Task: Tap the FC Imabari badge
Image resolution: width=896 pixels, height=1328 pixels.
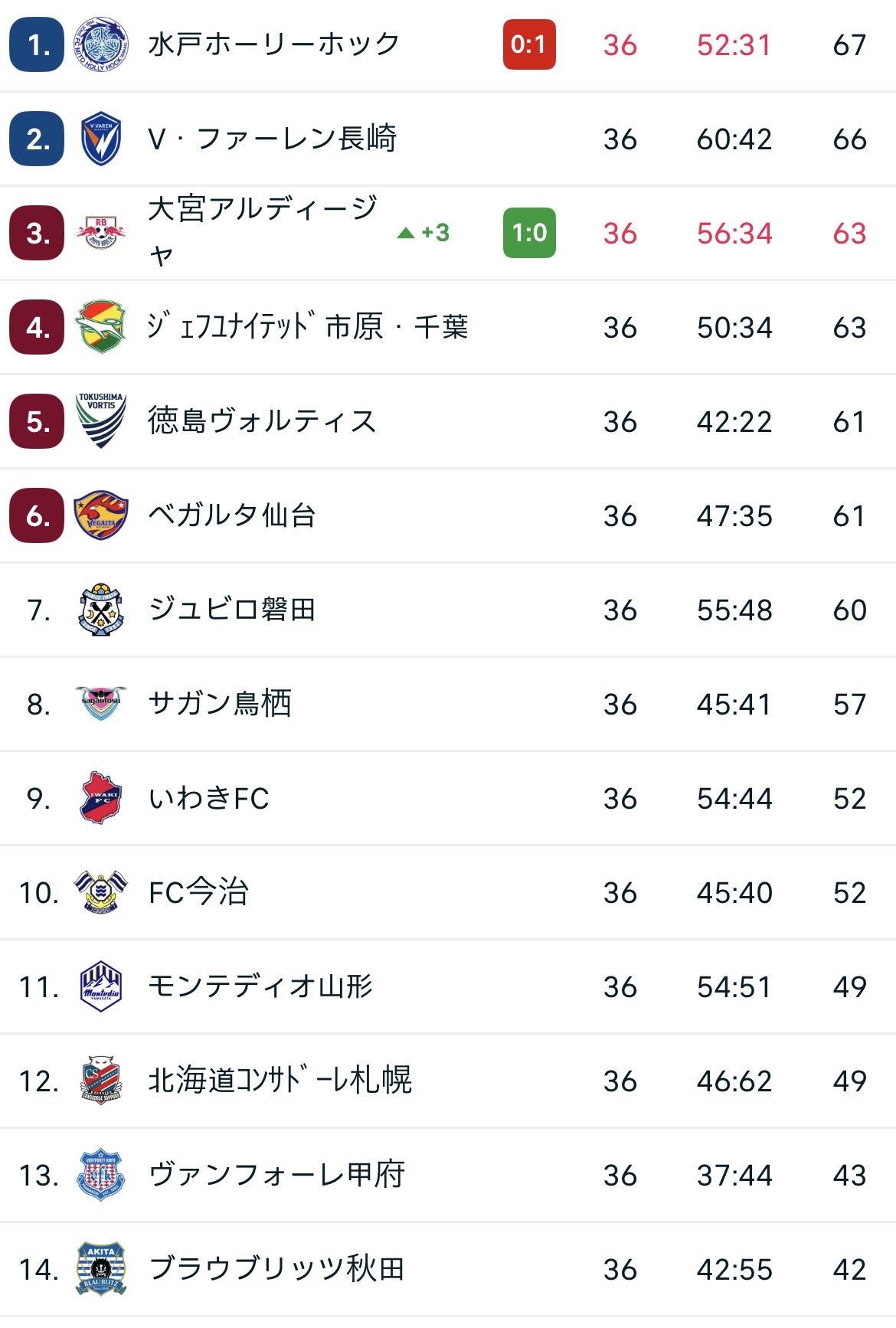Action: pos(101,891)
